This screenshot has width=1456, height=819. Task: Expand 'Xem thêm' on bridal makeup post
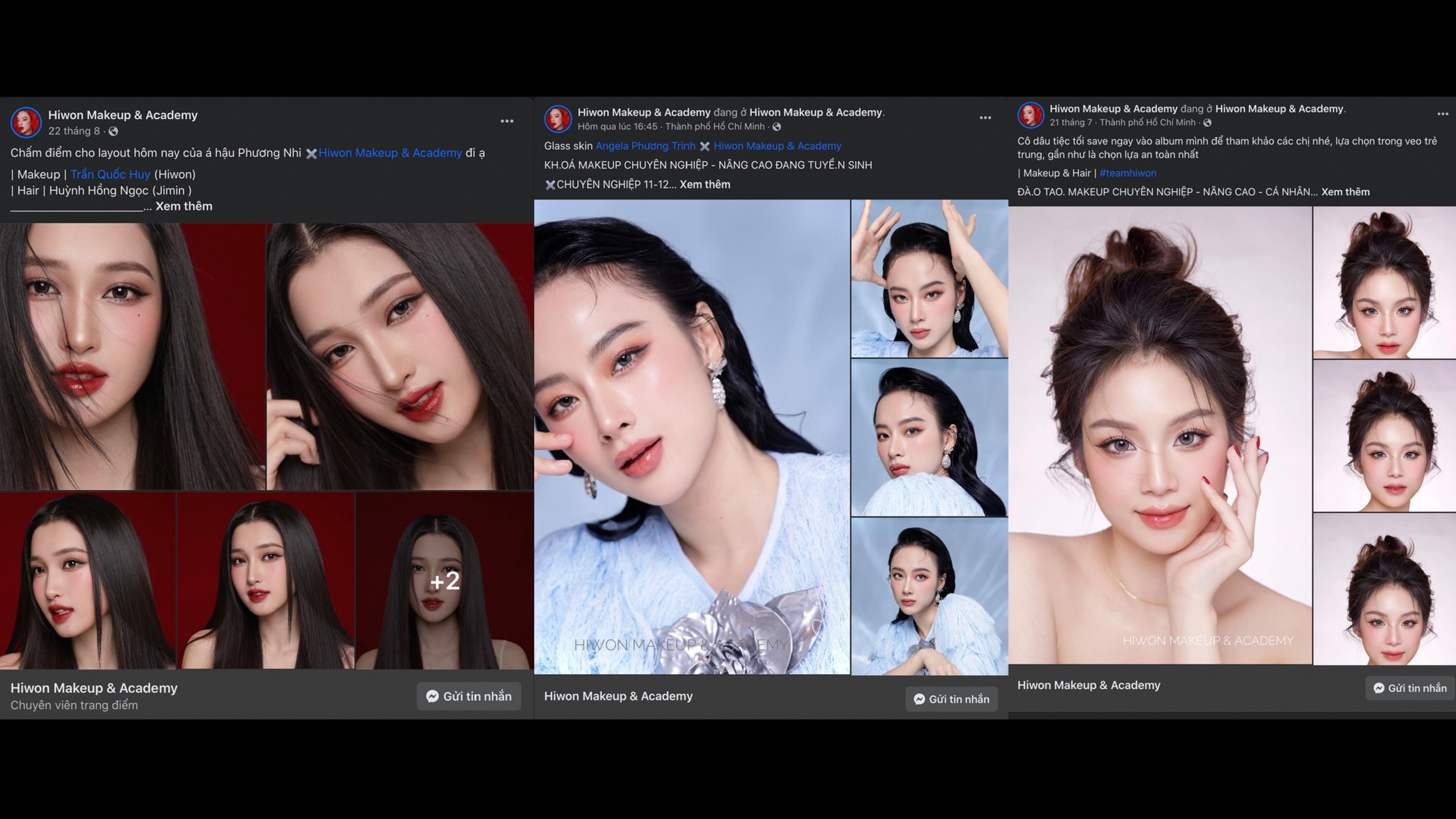tap(1345, 192)
